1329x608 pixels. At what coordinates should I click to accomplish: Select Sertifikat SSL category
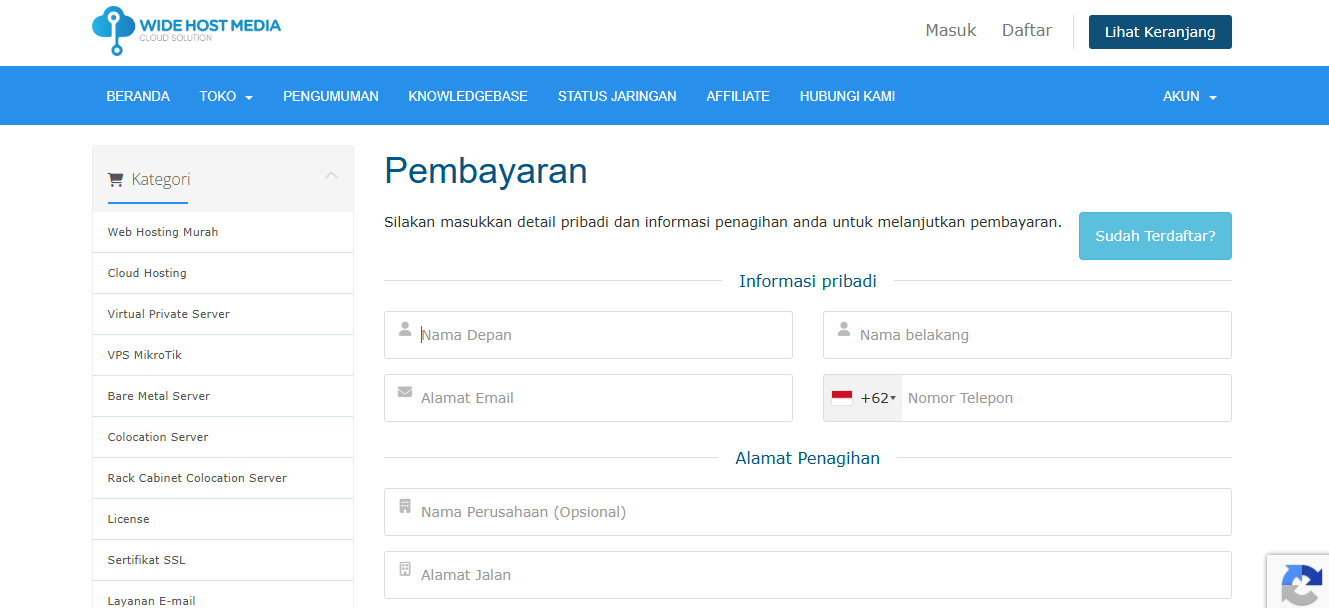coord(223,560)
